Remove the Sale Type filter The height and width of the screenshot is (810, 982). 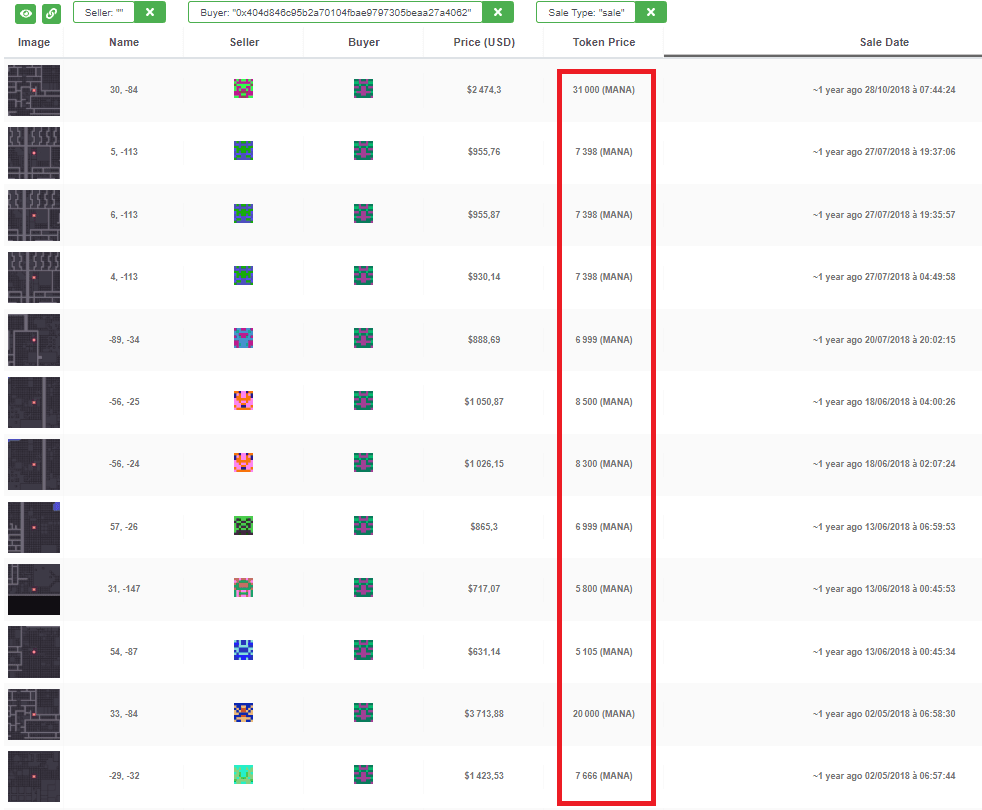coord(650,12)
